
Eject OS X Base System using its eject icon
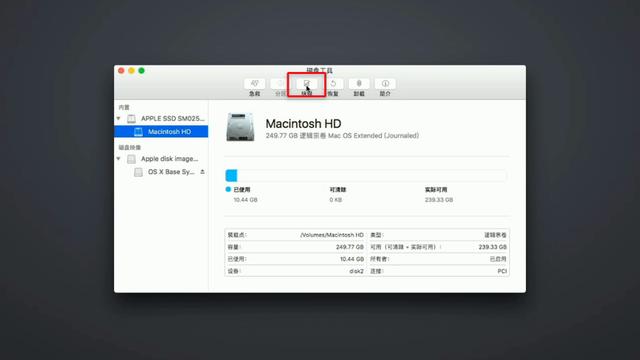[x=202, y=172]
